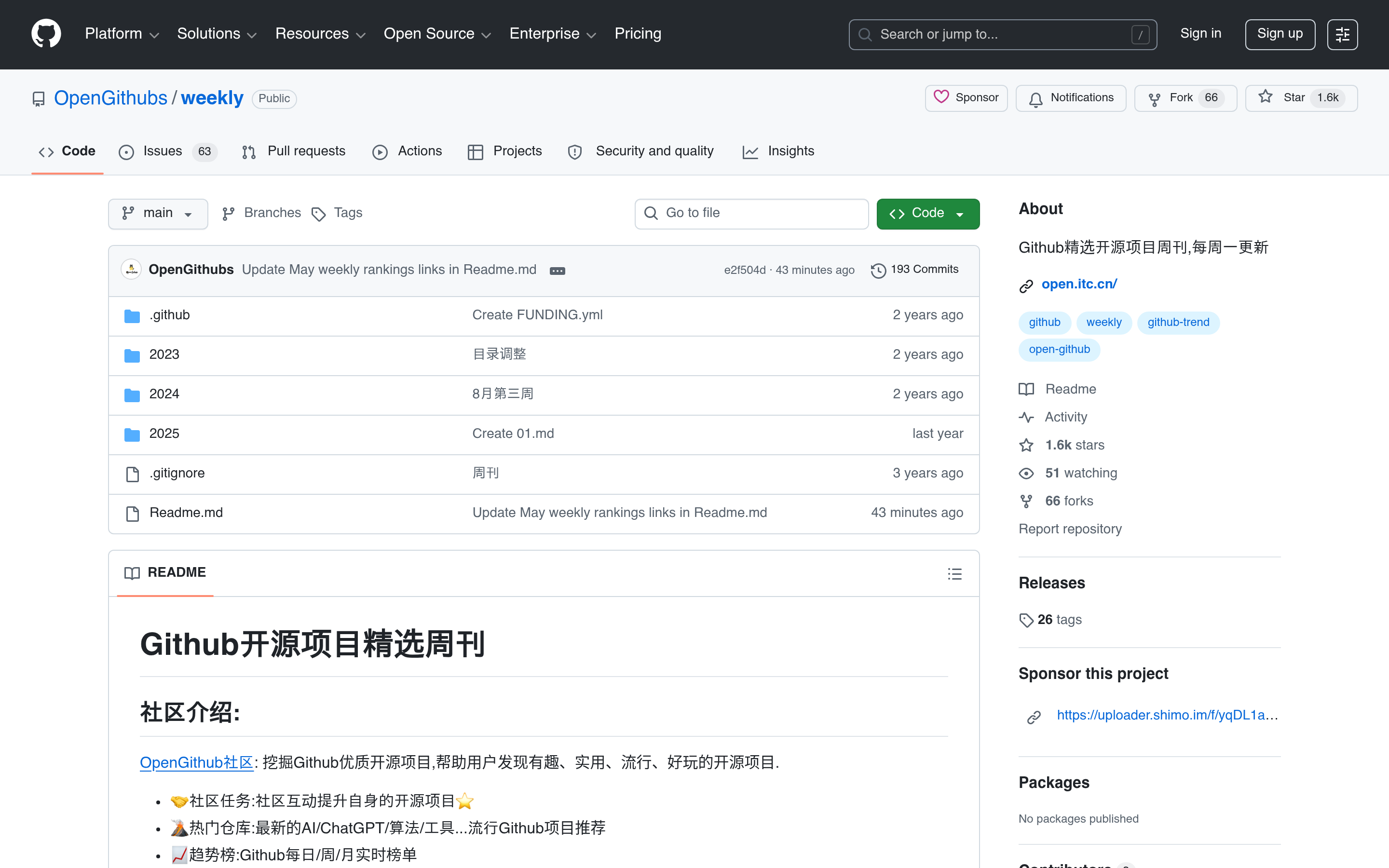Click Report repository link
The height and width of the screenshot is (868, 1389).
1070,529
